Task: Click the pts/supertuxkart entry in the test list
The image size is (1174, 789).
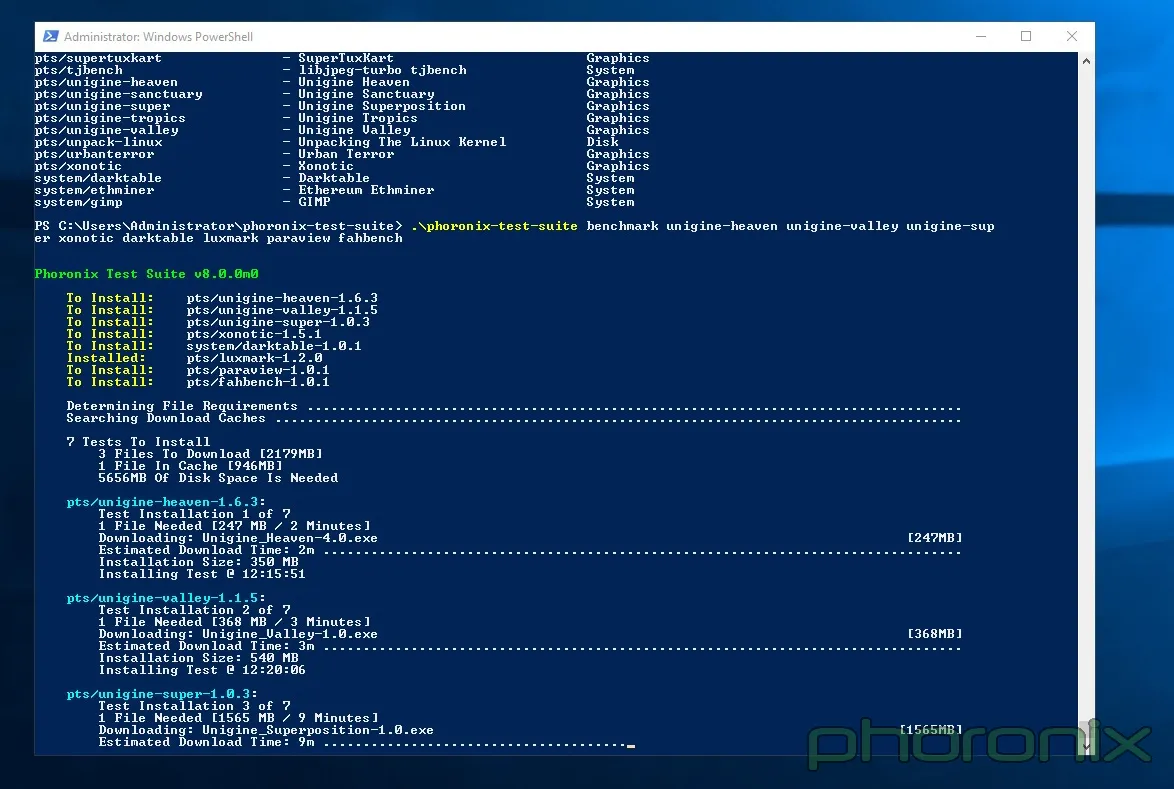Action: pos(97,58)
